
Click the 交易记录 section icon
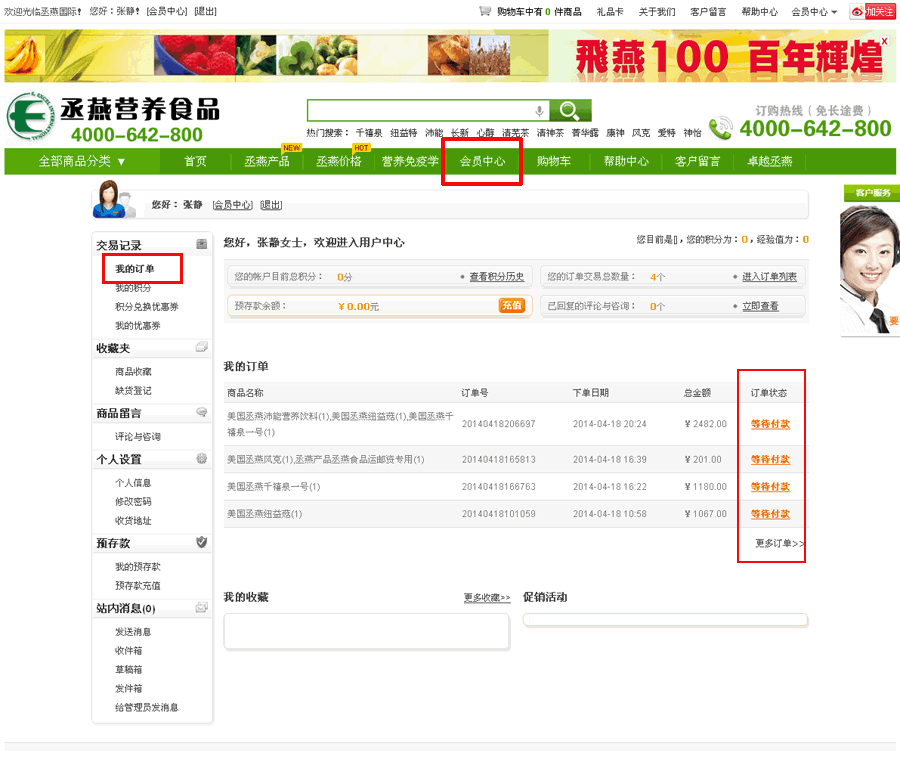tap(201, 244)
